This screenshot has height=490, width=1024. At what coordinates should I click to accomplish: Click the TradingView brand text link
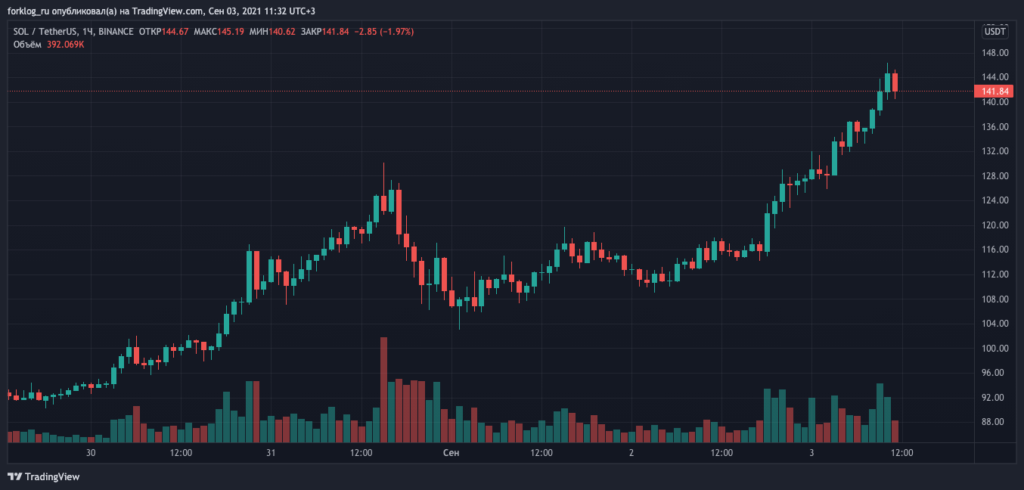pos(53,477)
